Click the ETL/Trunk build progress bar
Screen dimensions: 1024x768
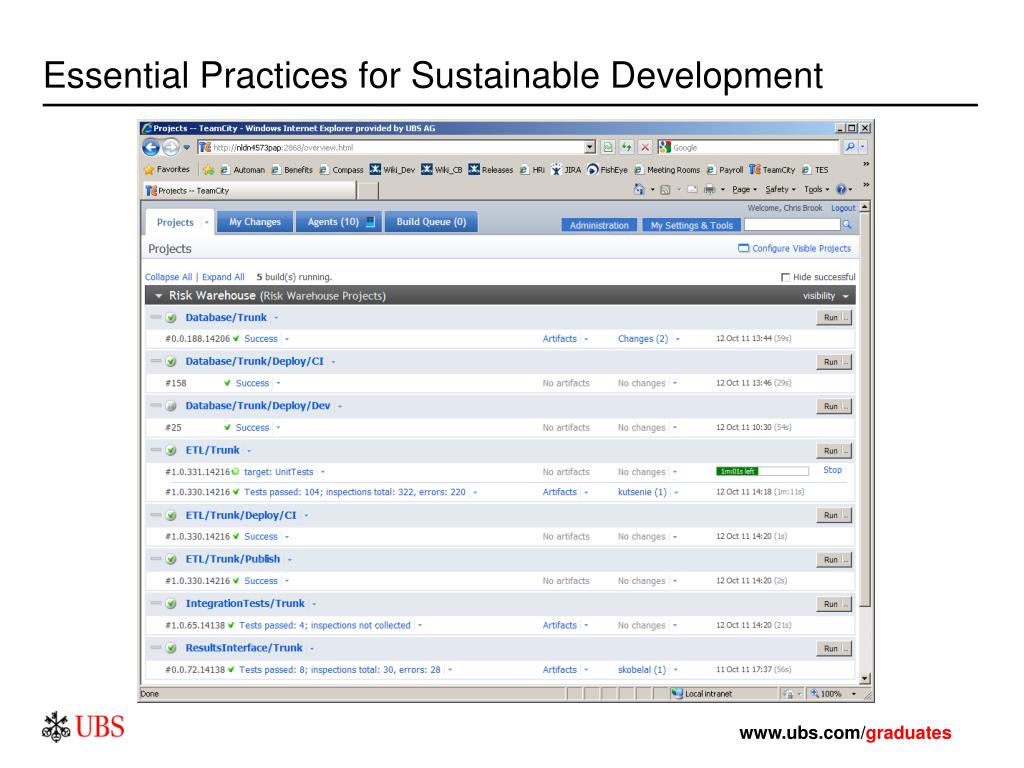point(762,471)
